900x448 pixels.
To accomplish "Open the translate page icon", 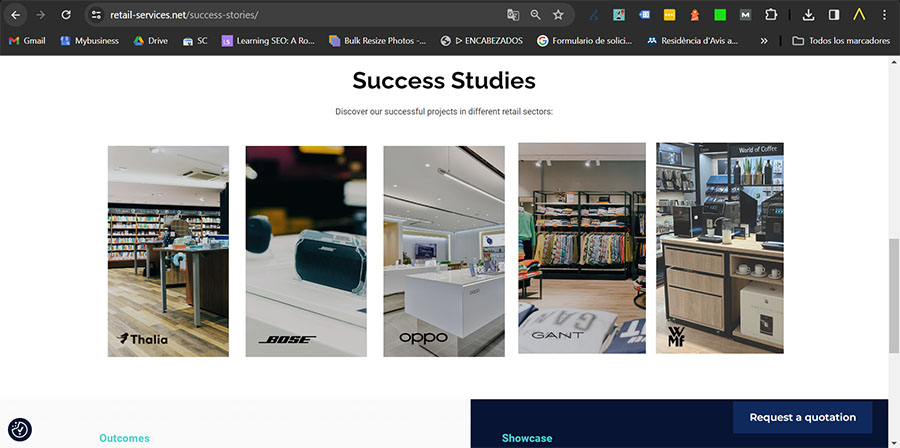I will [x=513, y=15].
